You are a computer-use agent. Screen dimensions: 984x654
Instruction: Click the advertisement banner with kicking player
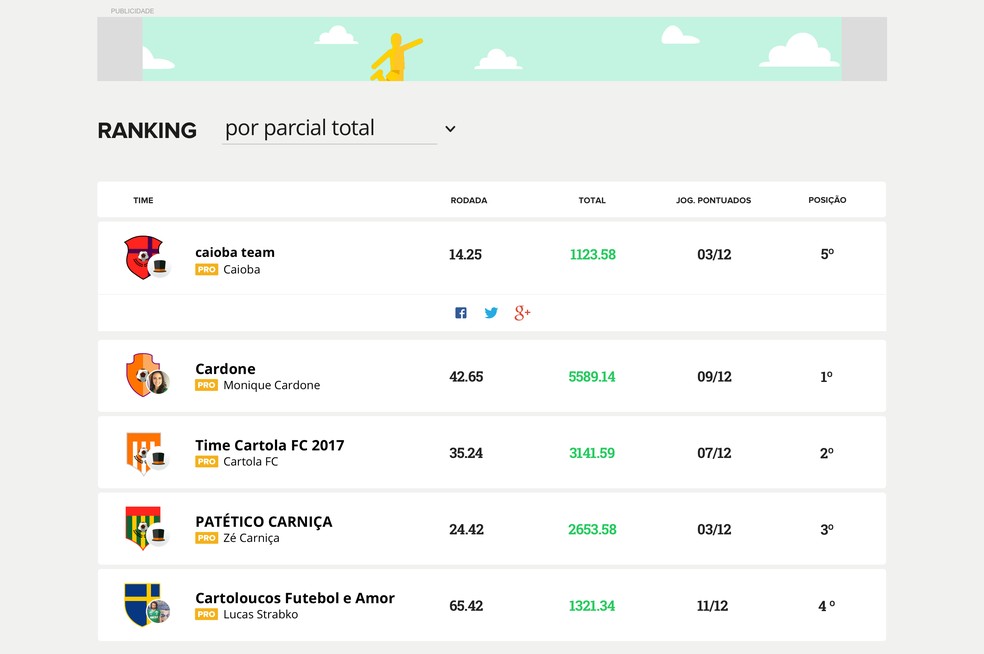(x=492, y=49)
